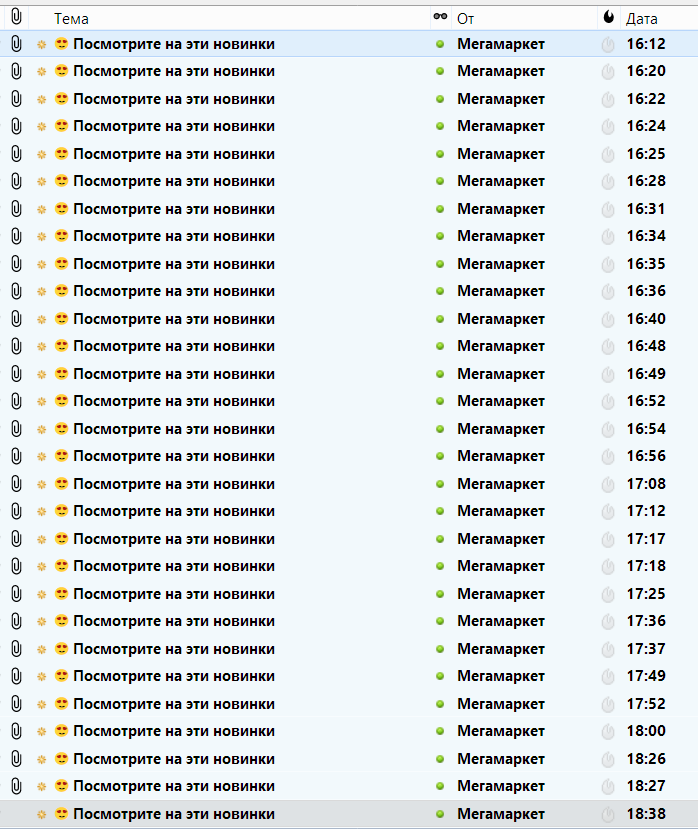
Task: Mark the 16:12 message as junk
Action: [608, 44]
